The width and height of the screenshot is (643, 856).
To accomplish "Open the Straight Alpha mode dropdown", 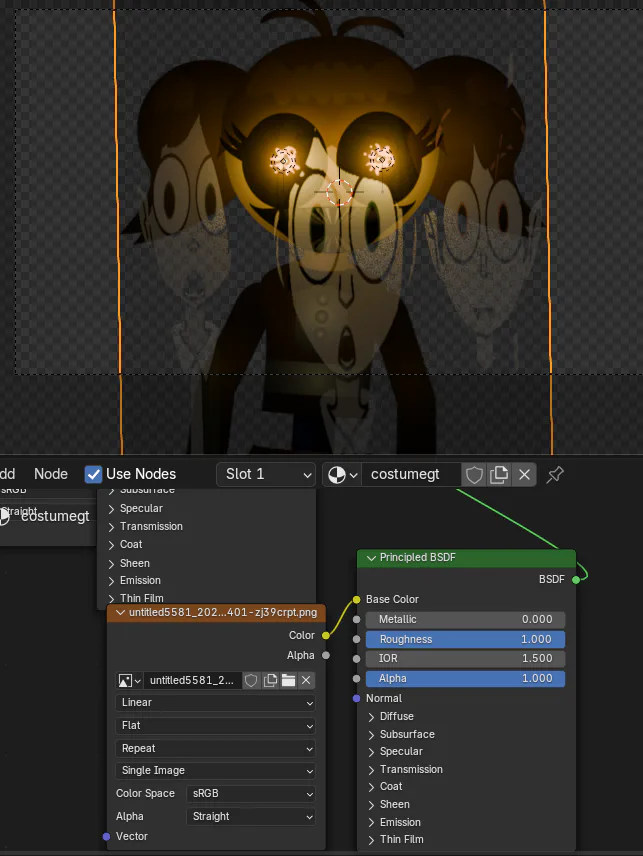I will point(251,817).
